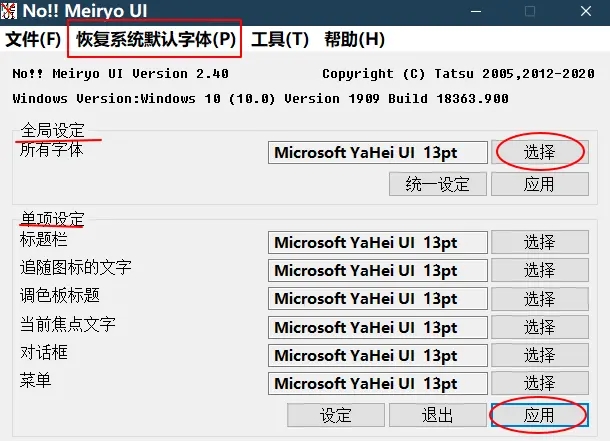Click 选择 button for 对话框

(x=540, y=355)
